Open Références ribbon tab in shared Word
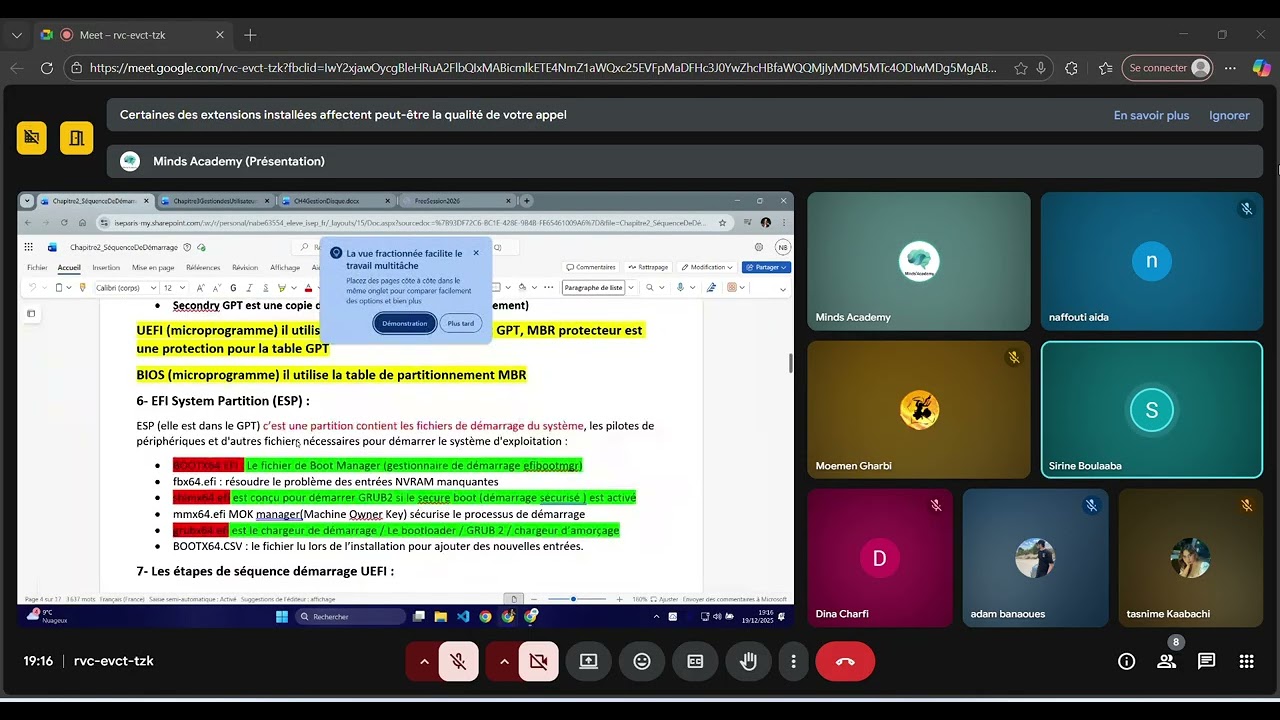 tap(203, 267)
